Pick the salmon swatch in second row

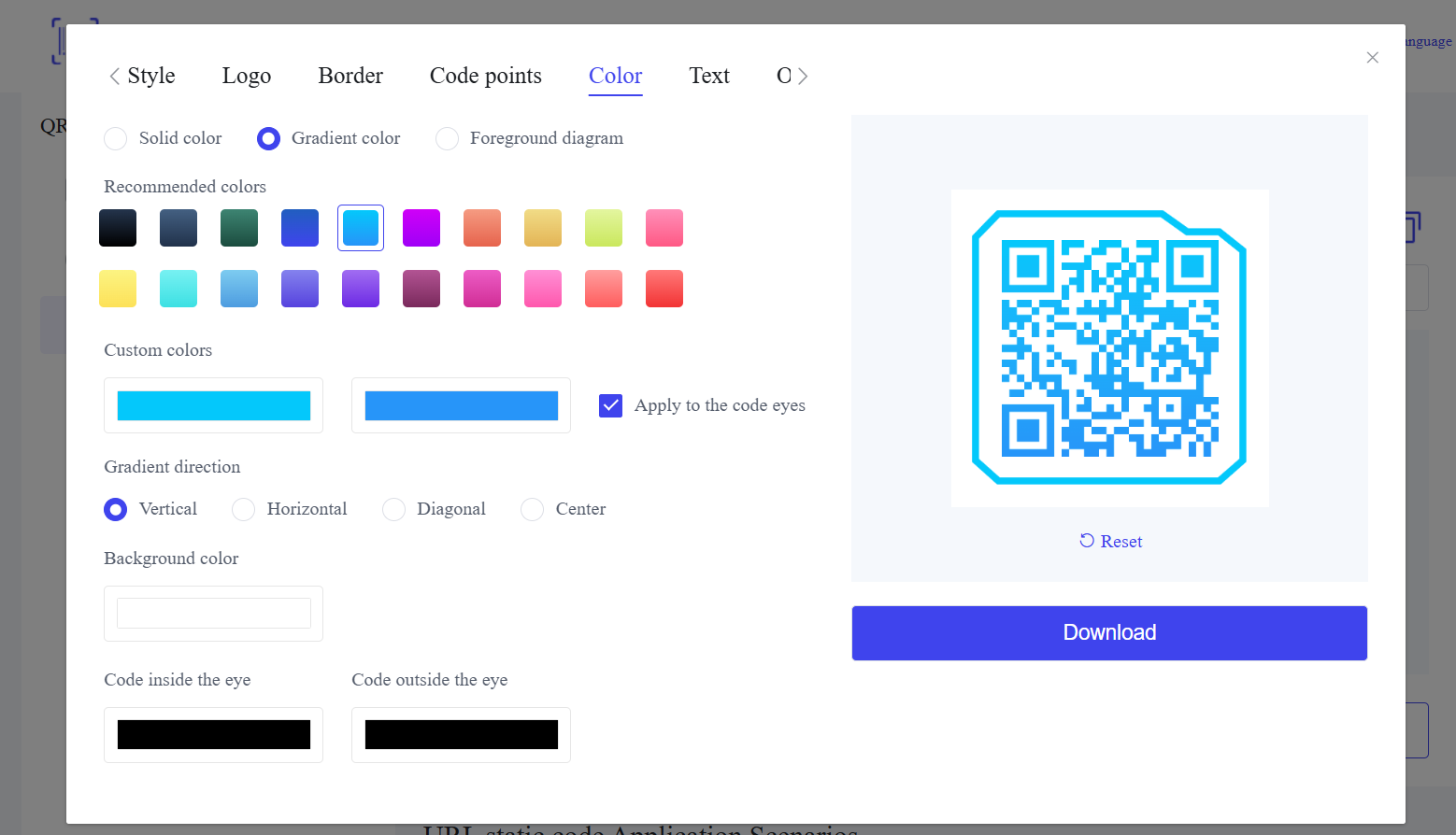604,289
